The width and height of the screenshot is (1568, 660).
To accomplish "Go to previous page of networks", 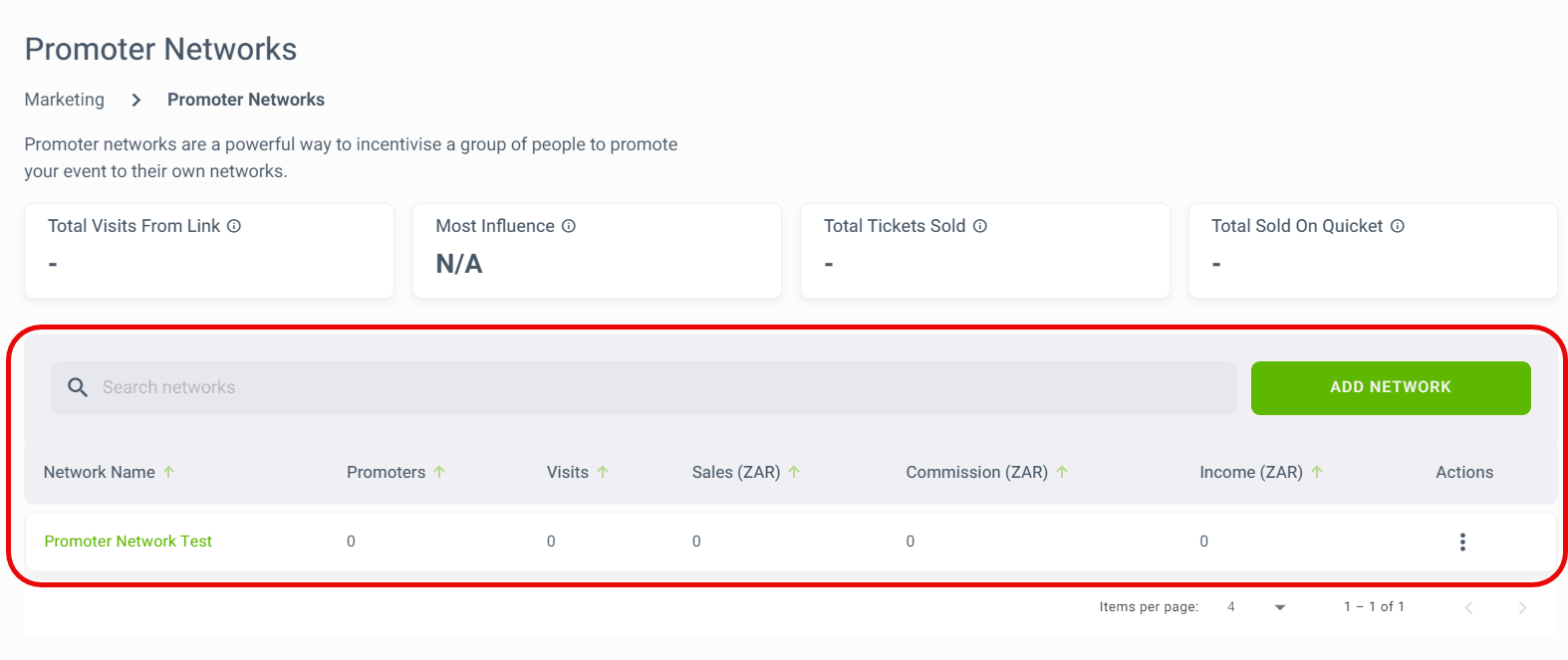I will 1468,607.
